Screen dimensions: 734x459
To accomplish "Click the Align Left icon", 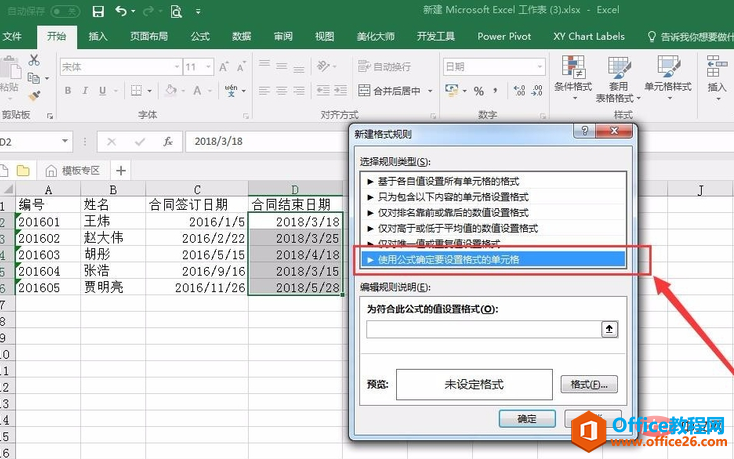I will pos(264,91).
